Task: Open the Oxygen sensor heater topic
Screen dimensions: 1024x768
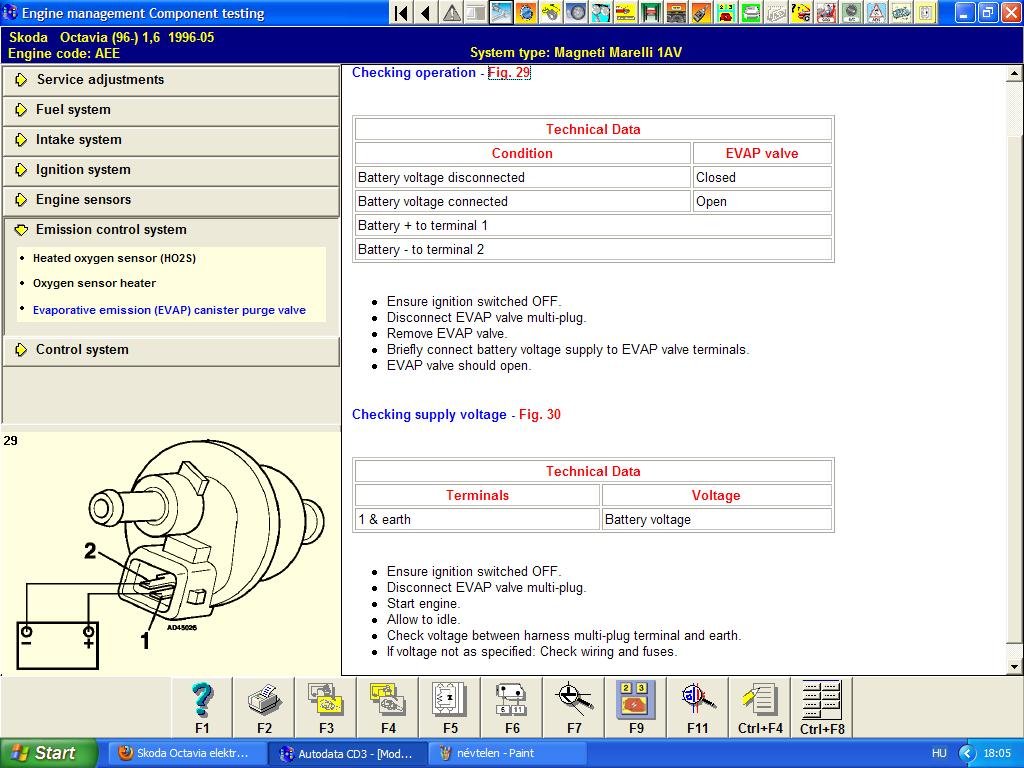Action: coord(95,283)
